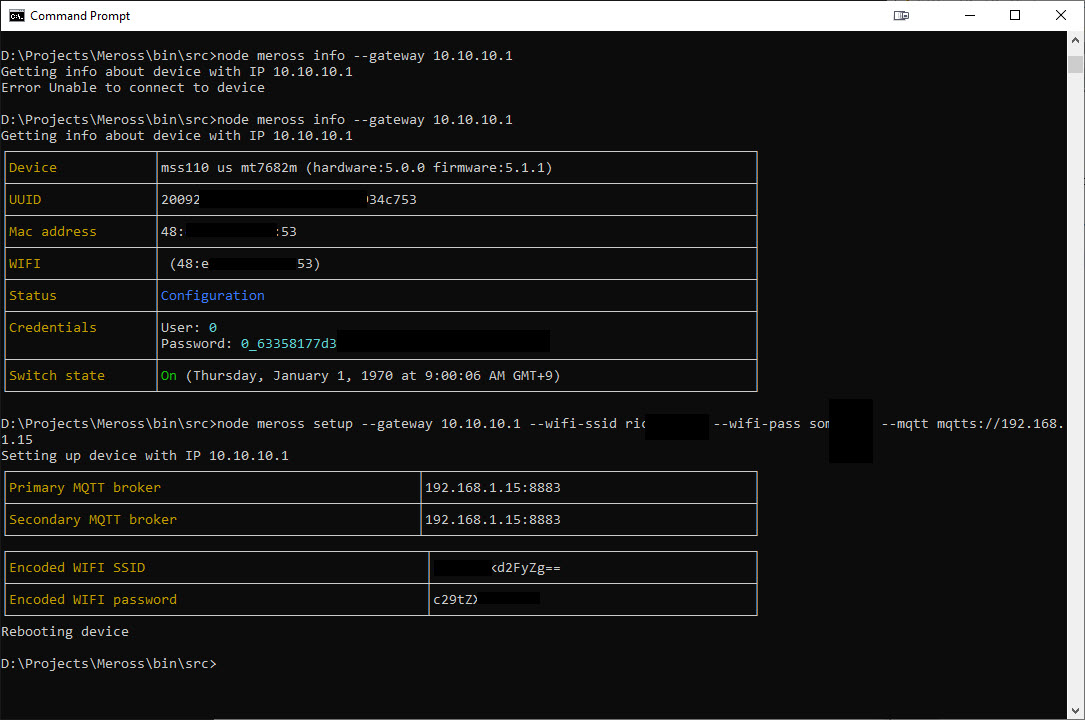Click the Rebooting device line
This screenshot has height=720, width=1085.
click(66, 631)
